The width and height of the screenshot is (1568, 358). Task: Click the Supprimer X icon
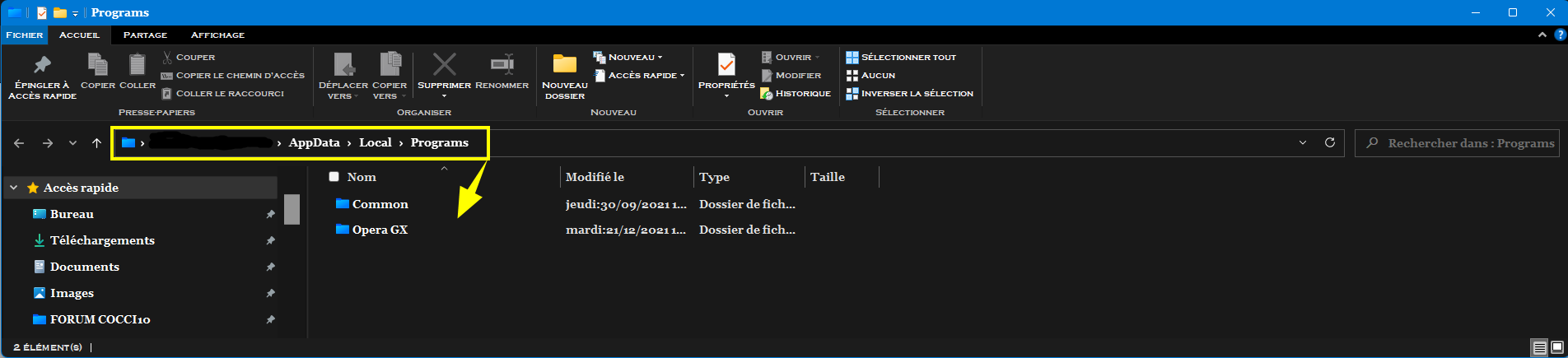click(444, 64)
